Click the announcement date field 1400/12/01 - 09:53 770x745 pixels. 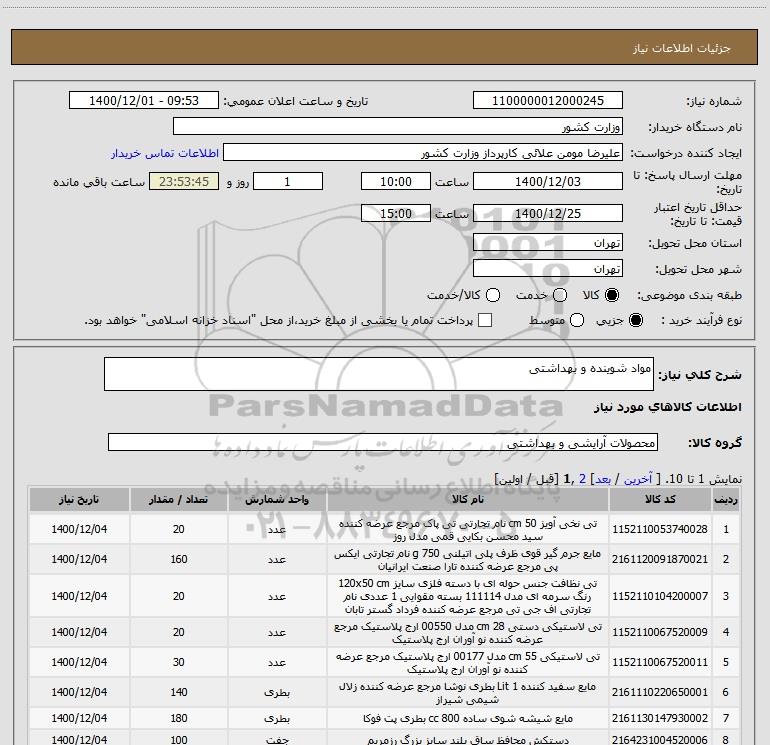(143, 100)
